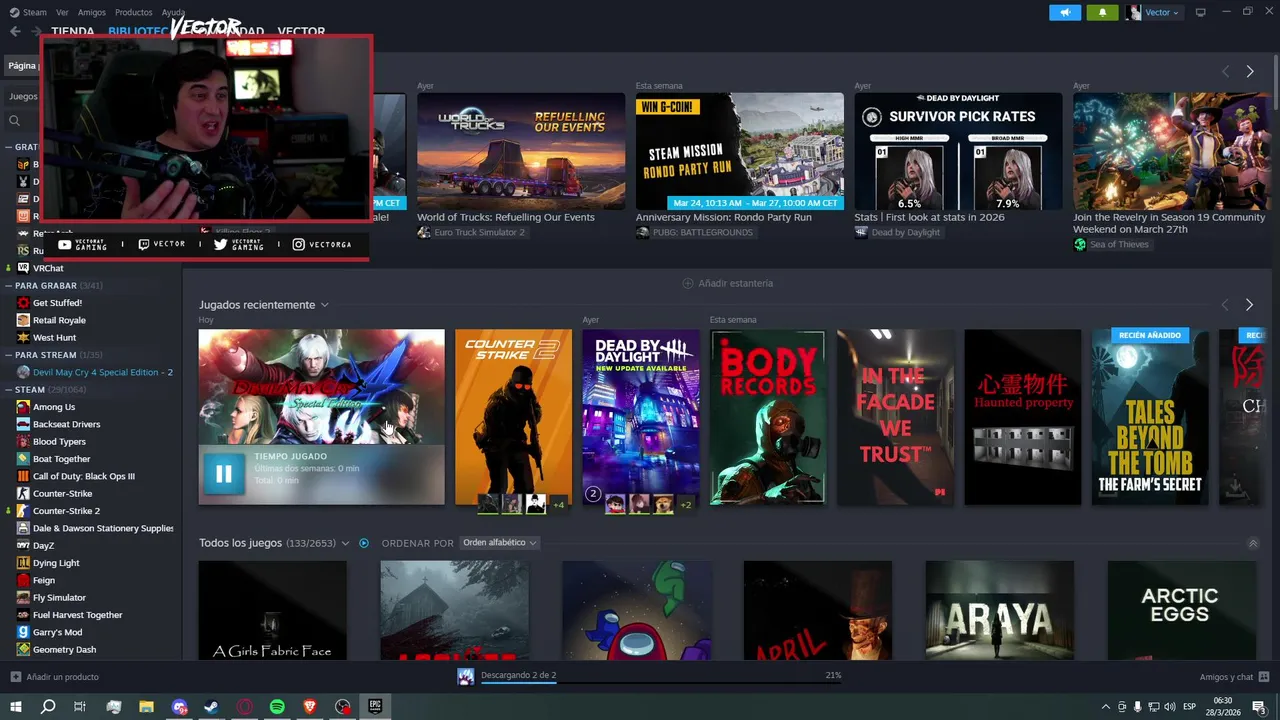
Task: Open Dead by Daylight recent game cover
Action: point(641,417)
